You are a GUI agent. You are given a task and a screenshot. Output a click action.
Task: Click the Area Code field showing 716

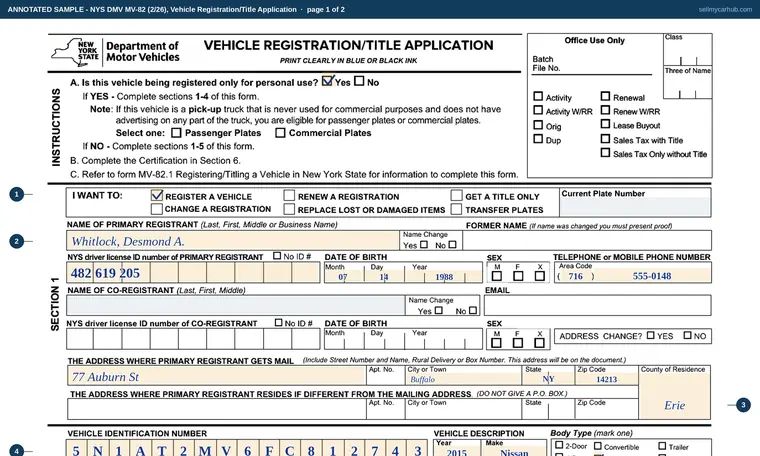575,276
